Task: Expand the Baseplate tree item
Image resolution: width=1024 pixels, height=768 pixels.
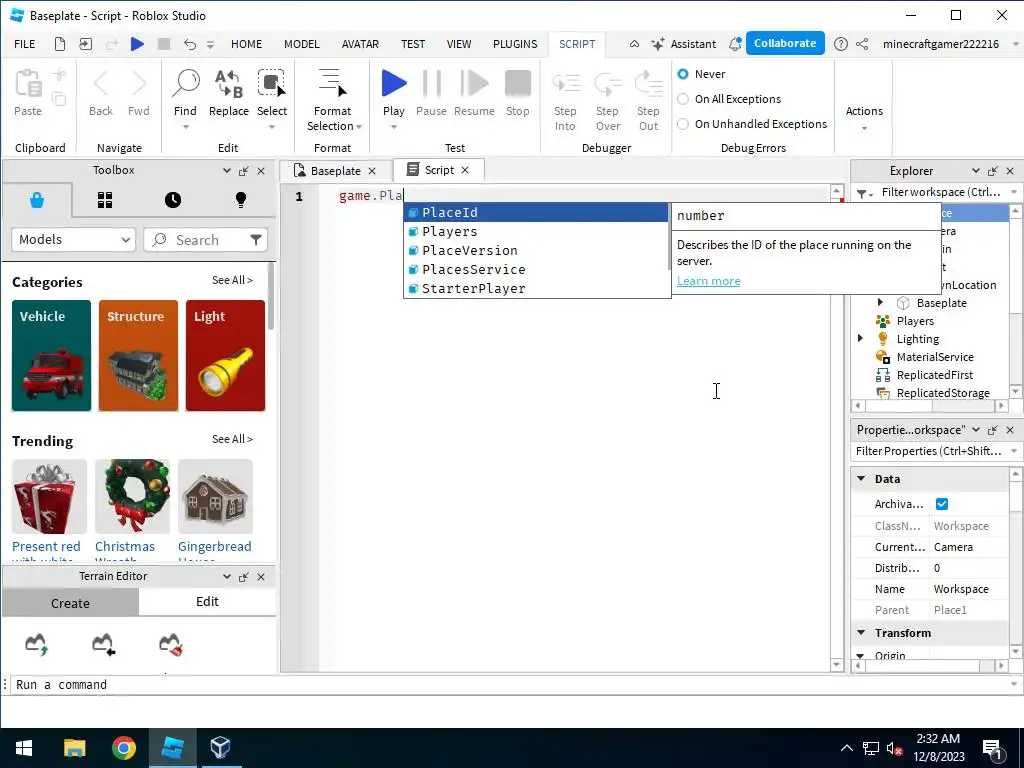Action: point(880,302)
